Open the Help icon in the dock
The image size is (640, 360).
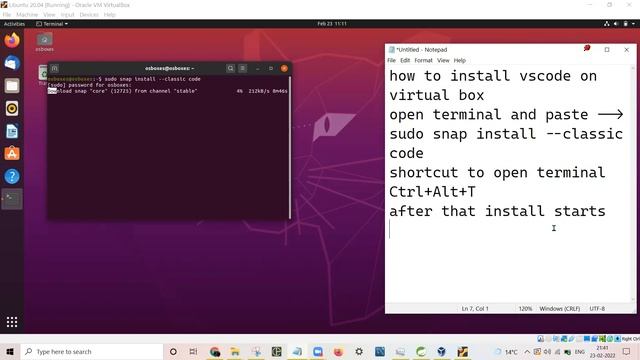[12, 176]
